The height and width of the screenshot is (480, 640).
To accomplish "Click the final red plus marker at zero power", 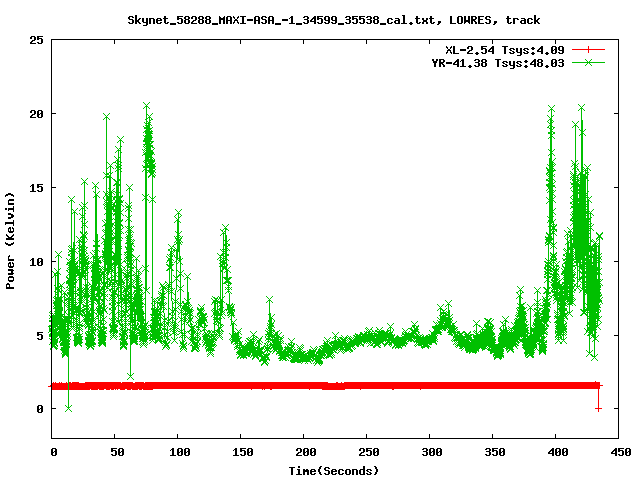I will [x=598, y=409].
